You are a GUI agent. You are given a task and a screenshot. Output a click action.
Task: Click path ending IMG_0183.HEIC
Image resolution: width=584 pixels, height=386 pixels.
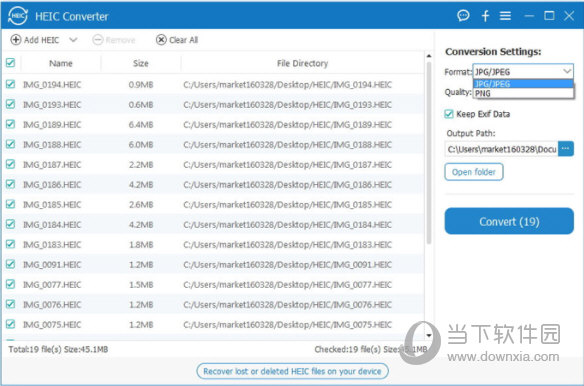pos(288,244)
